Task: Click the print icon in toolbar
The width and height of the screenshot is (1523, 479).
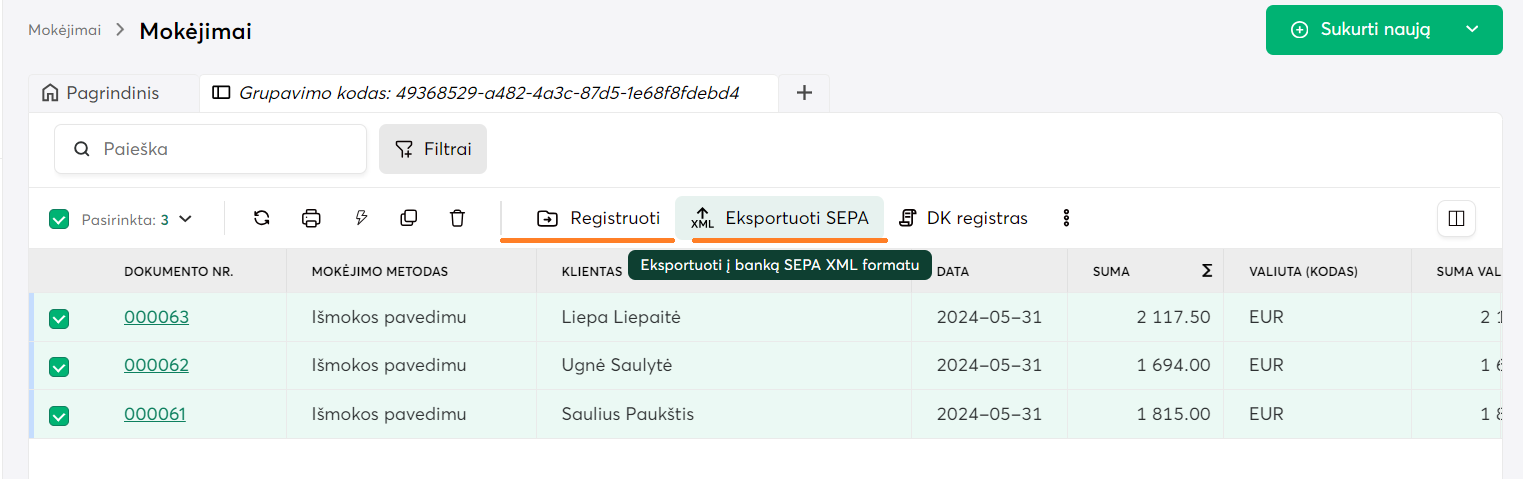Action: [311, 218]
